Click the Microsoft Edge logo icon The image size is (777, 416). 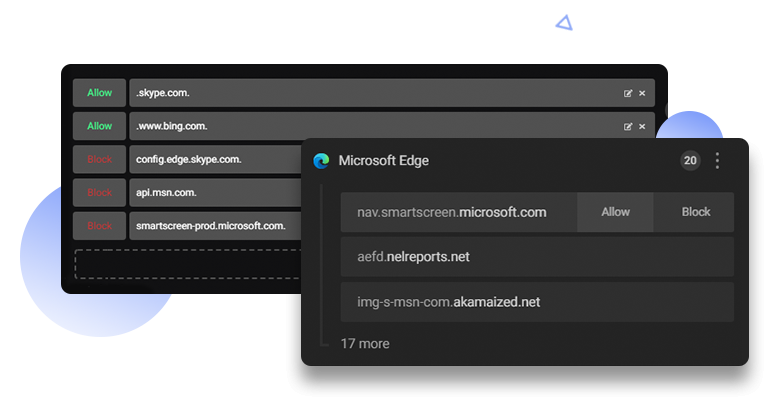(321, 161)
